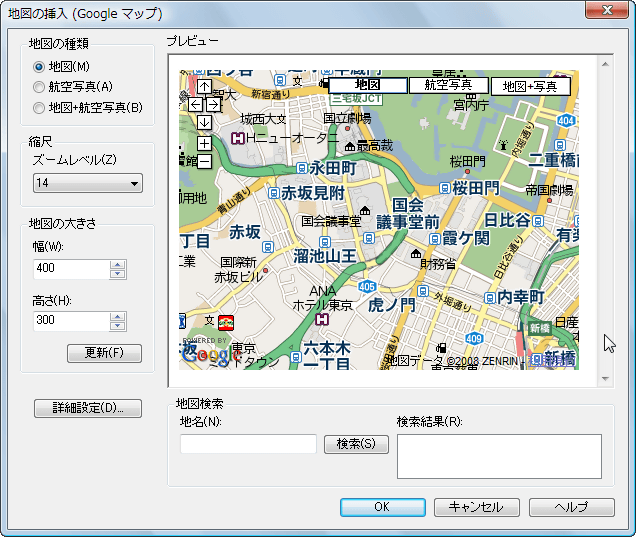The height and width of the screenshot is (537, 636).
Task: Click in the 幅(W) width field showing 400
Action: coord(71,269)
